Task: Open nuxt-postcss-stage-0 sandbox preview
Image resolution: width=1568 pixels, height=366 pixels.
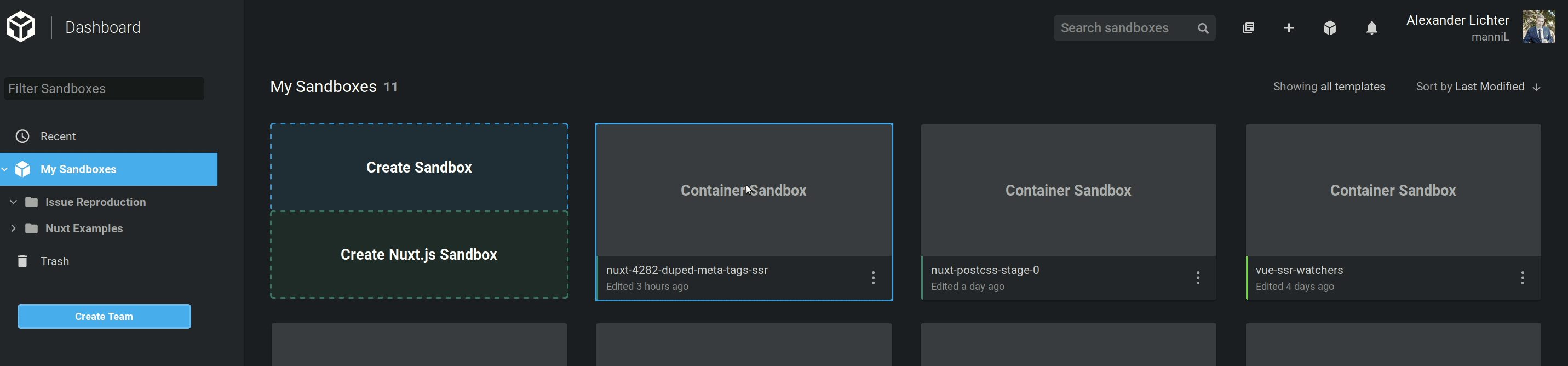Action: (x=1069, y=191)
